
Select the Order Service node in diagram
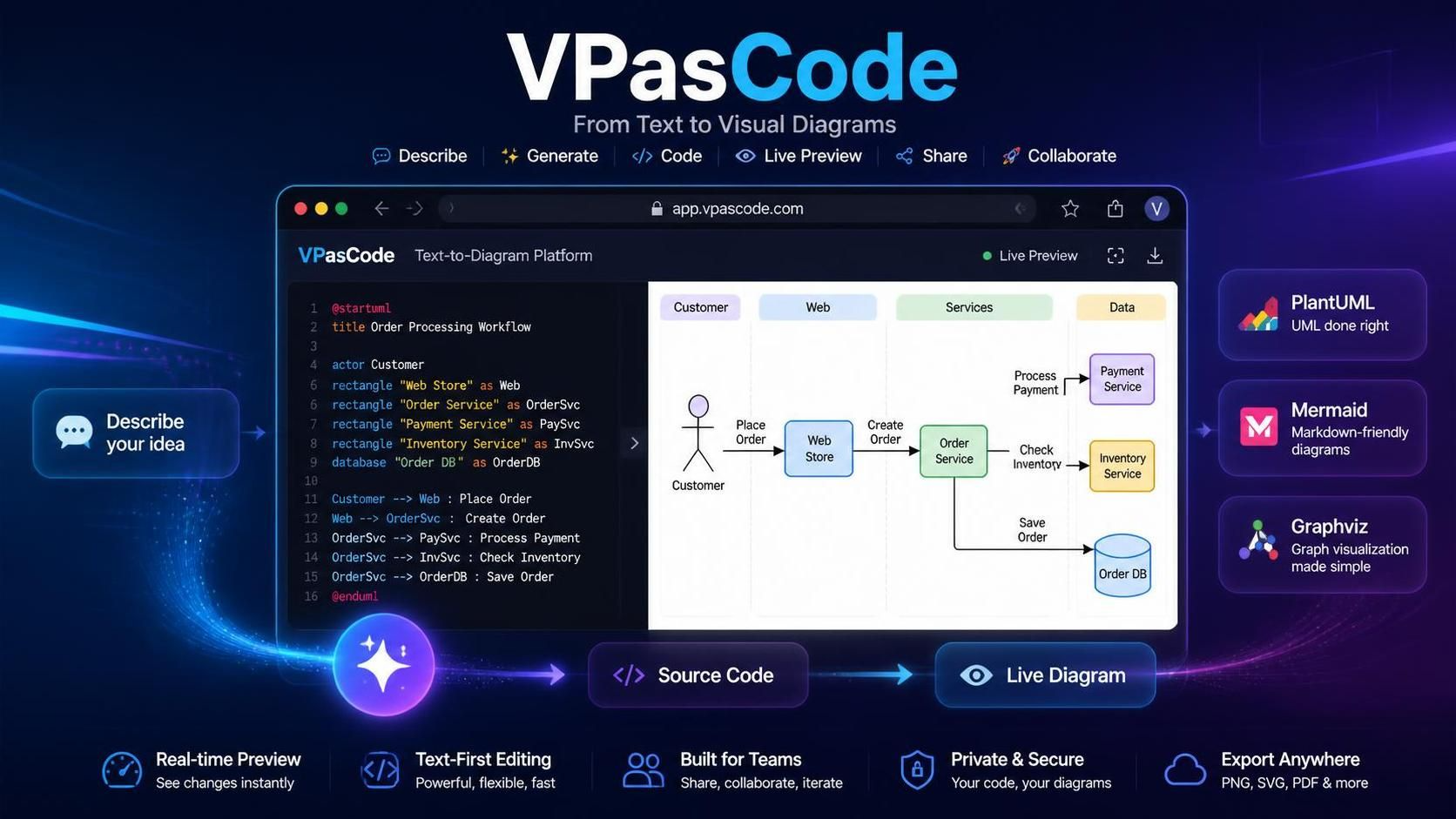954,451
